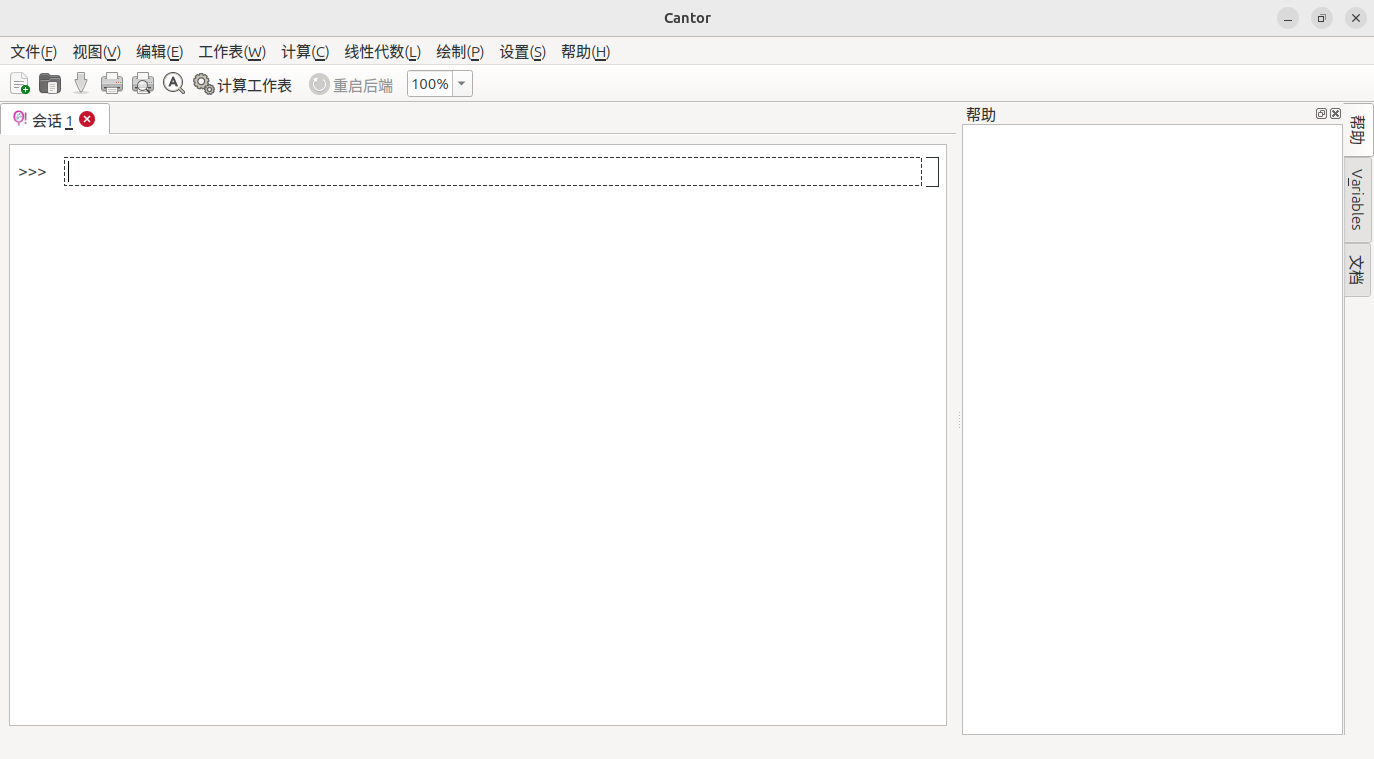This screenshot has height=759, width=1374.
Task: Open the 工作表(W) menu
Action: (232, 52)
